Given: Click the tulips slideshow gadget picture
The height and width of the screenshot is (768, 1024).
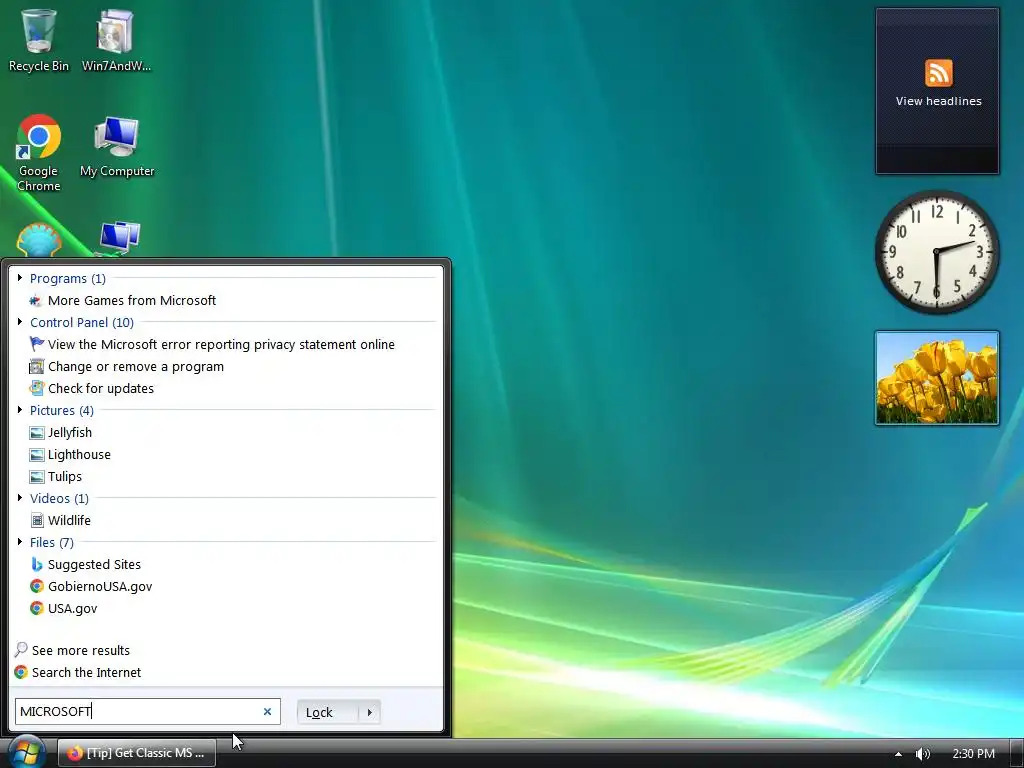Looking at the screenshot, I should pyautogui.click(x=936, y=378).
